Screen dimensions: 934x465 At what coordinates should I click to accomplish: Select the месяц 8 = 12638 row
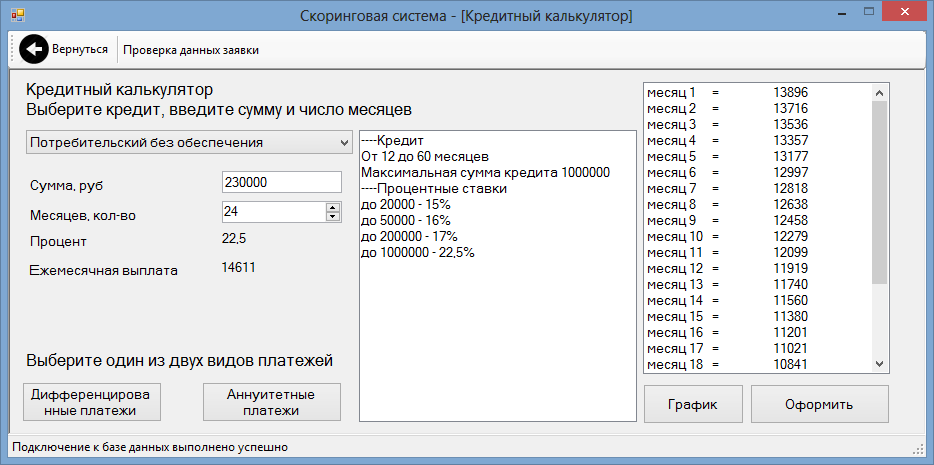click(x=758, y=205)
